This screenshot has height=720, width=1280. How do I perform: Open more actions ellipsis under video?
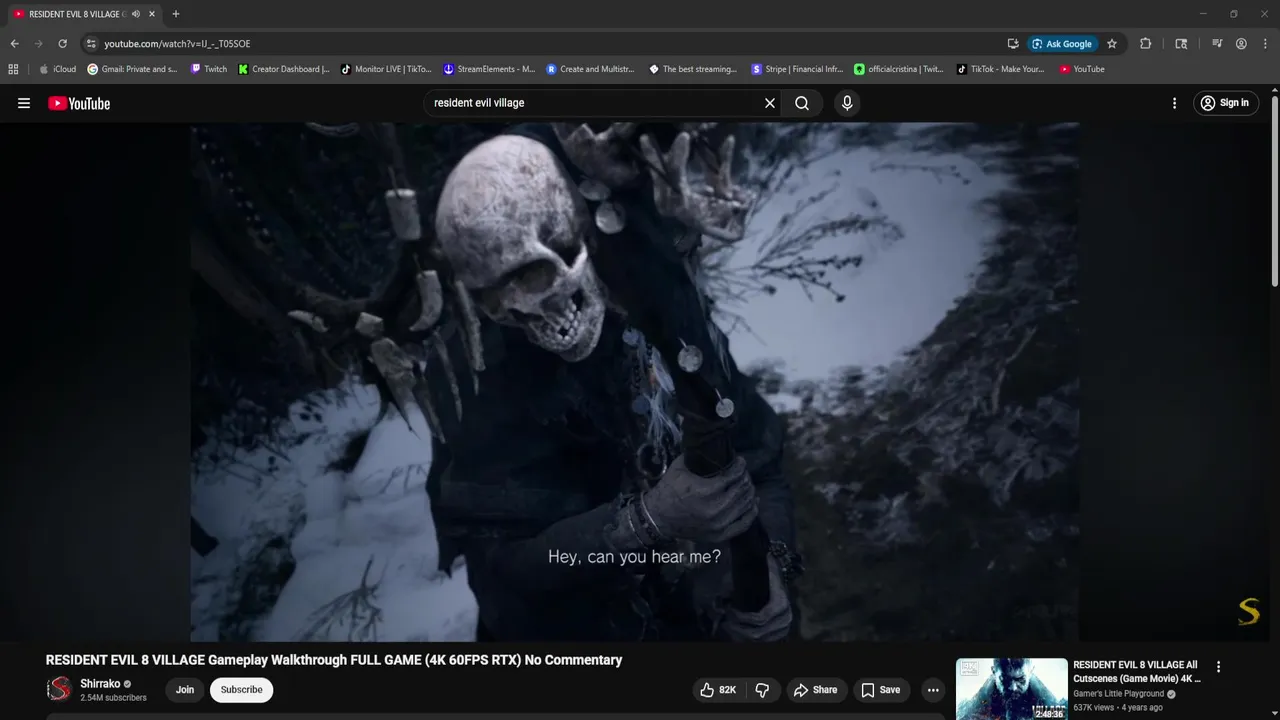click(x=933, y=690)
